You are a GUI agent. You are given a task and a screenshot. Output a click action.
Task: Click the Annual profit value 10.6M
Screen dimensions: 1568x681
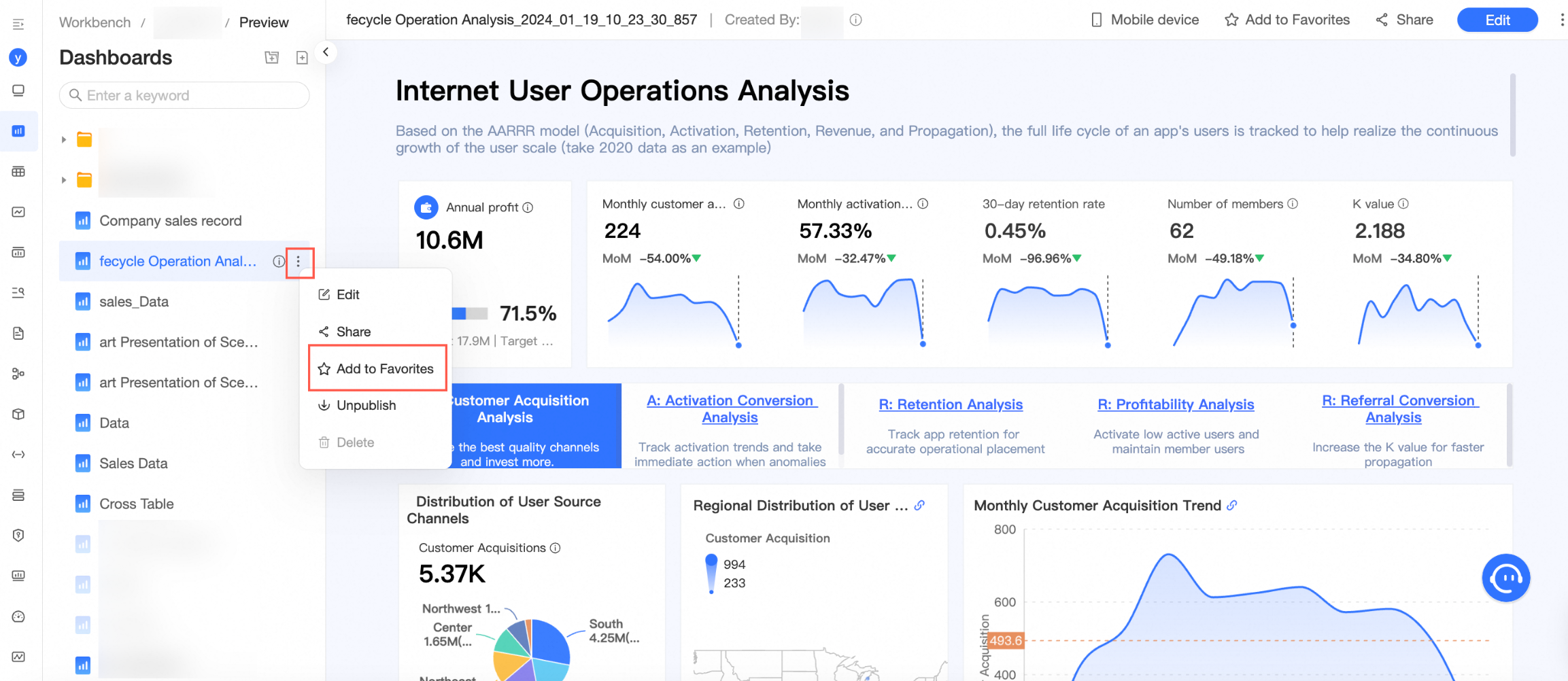449,240
